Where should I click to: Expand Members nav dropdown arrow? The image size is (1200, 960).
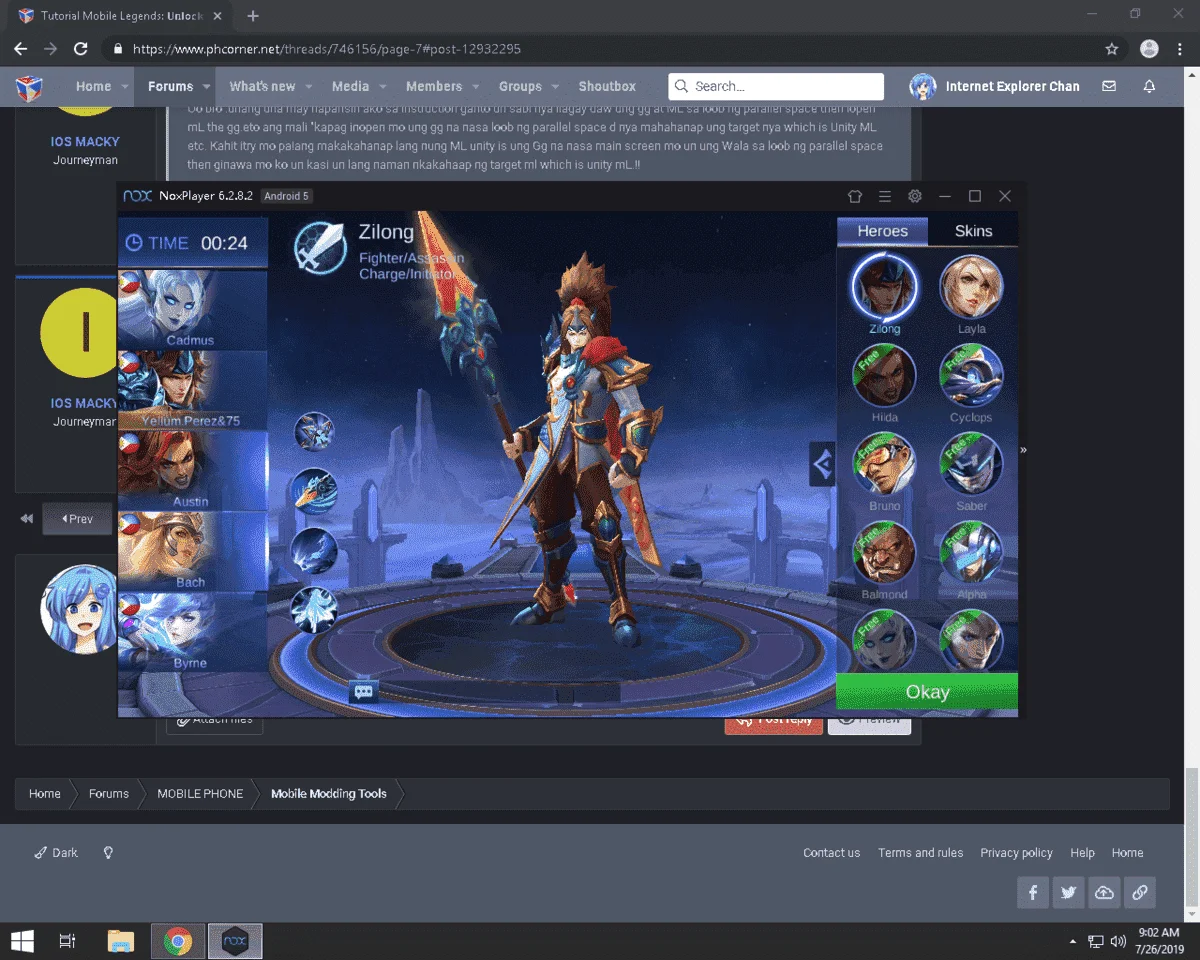pos(476,87)
